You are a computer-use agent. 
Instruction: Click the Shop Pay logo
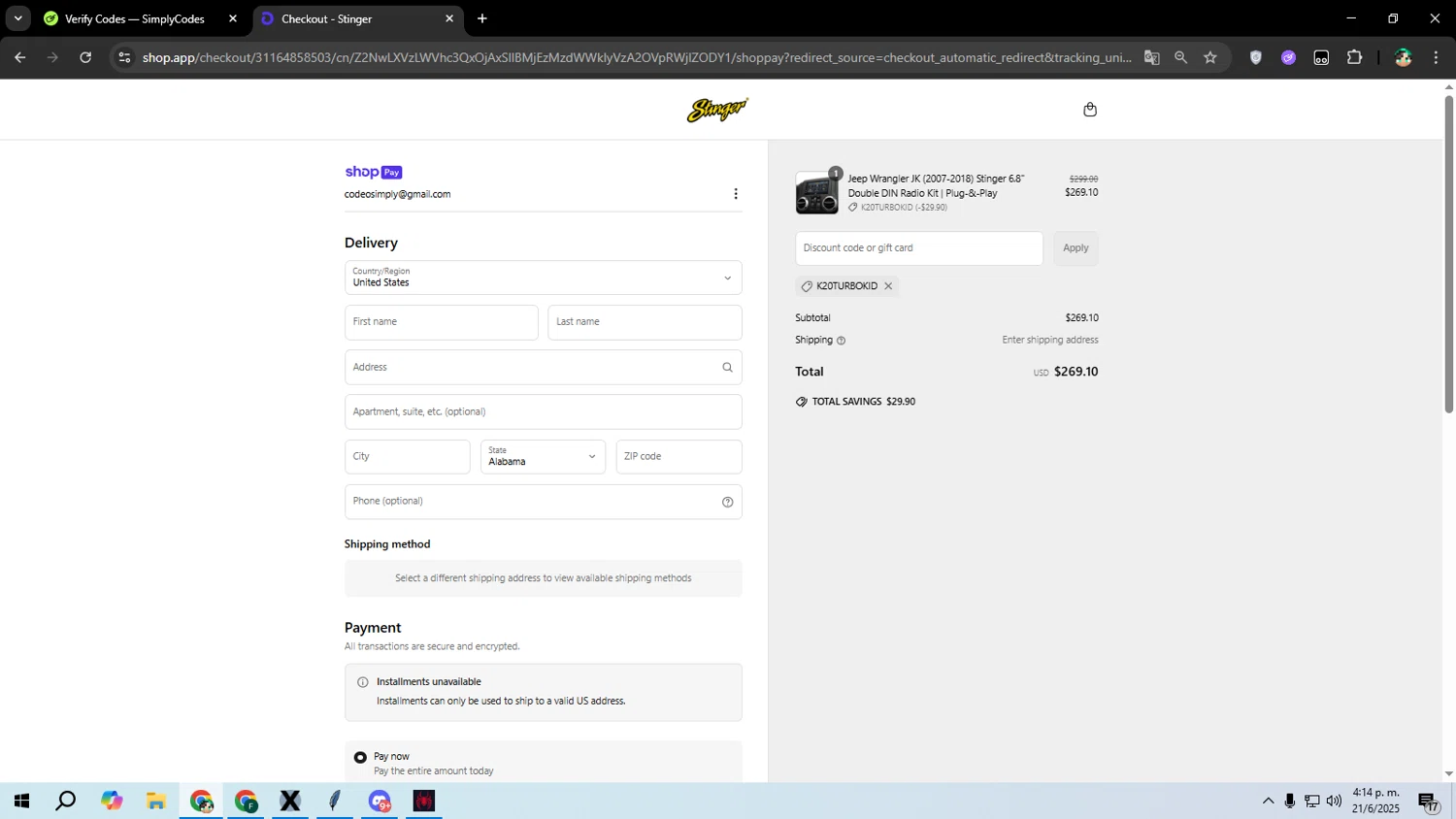point(374,172)
